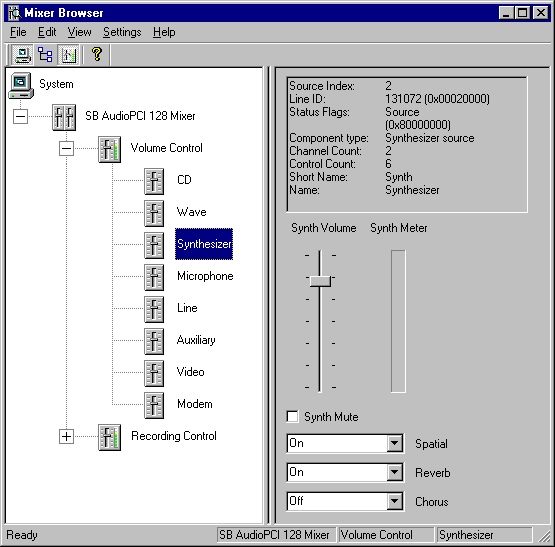Viewport: 555px width, 547px height.
Task: Click the Synth Volume slider thumb
Action: 320,281
